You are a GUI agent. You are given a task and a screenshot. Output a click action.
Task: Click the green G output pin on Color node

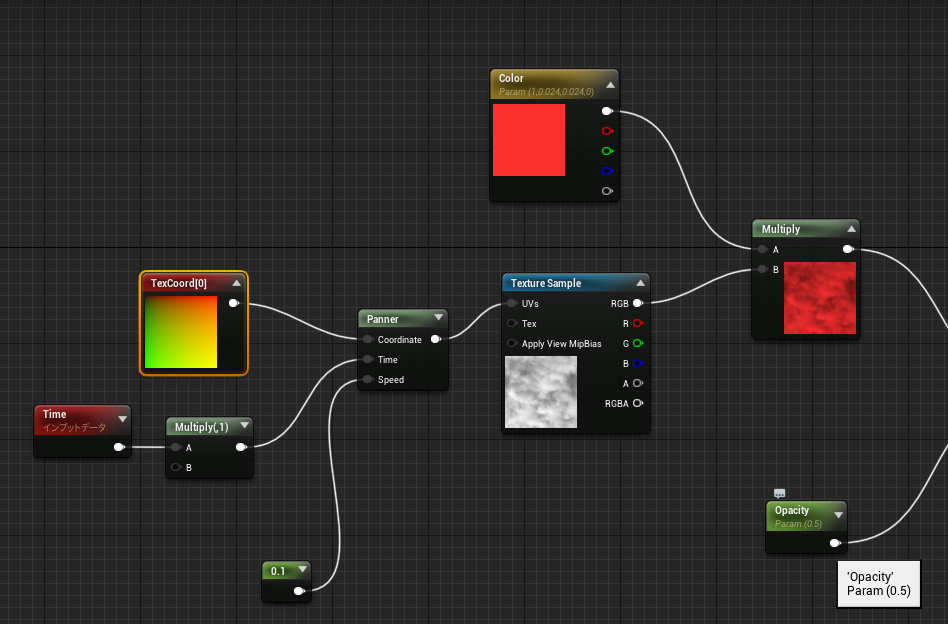pos(607,151)
